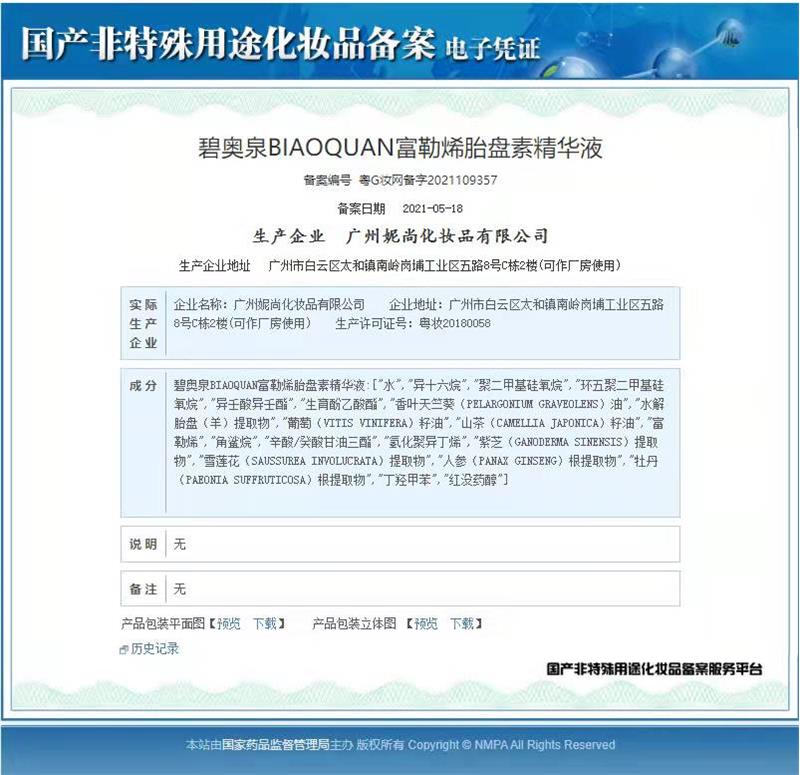The height and width of the screenshot is (775, 800).
Task: Click the 说明 row header
Action: point(143,544)
